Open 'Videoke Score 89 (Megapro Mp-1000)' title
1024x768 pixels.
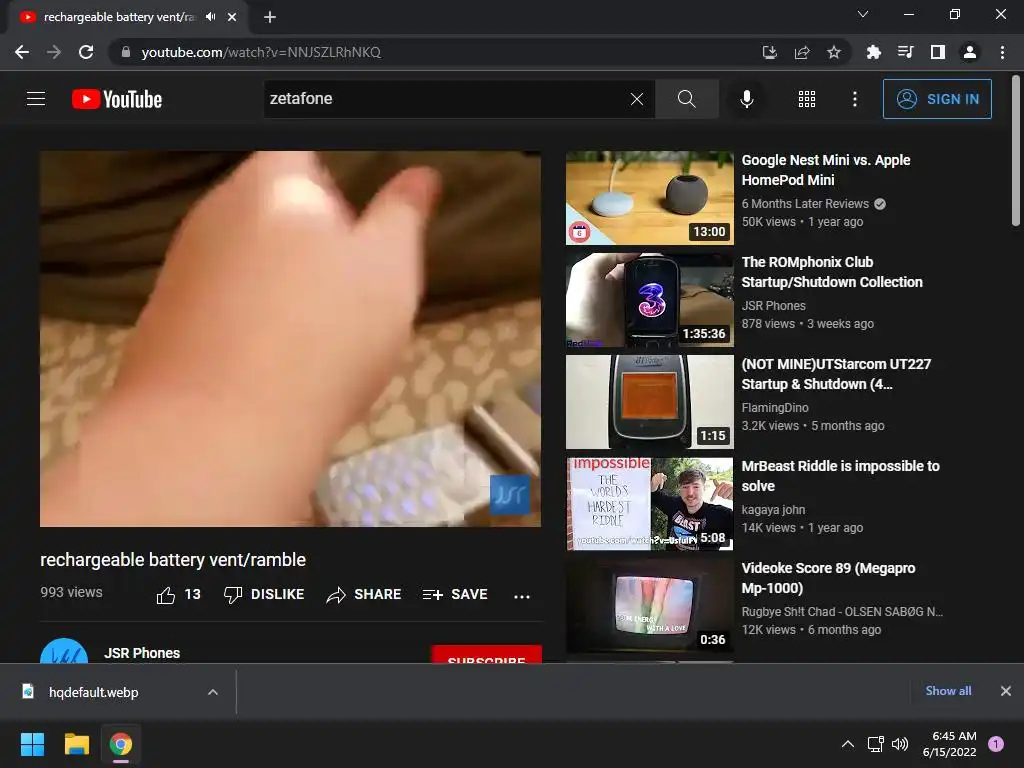pos(828,578)
